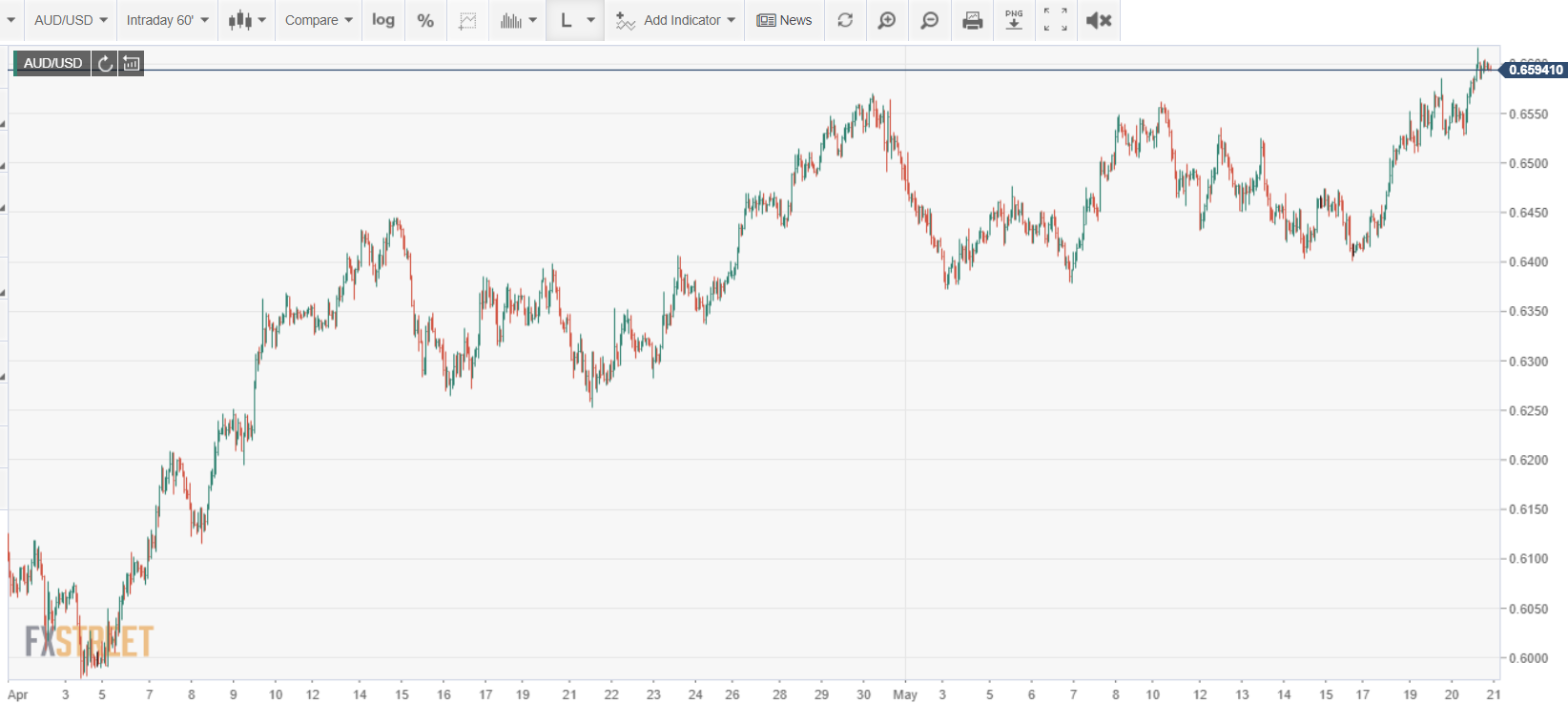Enter fullscreen mode with expand arrows icon
This screenshot has height=704, width=1568.
pyautogui.click(x=1056, y=20)
